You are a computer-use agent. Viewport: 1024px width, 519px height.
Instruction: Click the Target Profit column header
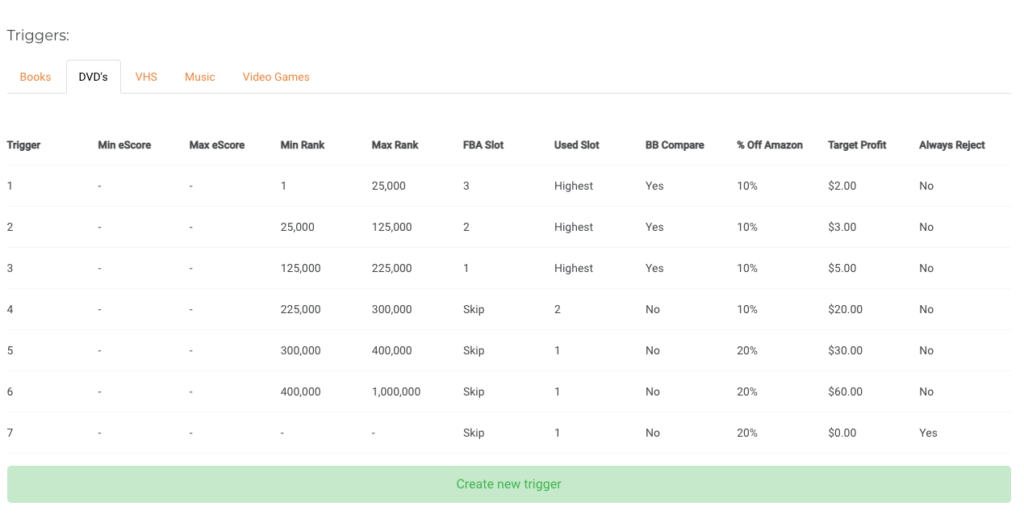pos(857,145)
